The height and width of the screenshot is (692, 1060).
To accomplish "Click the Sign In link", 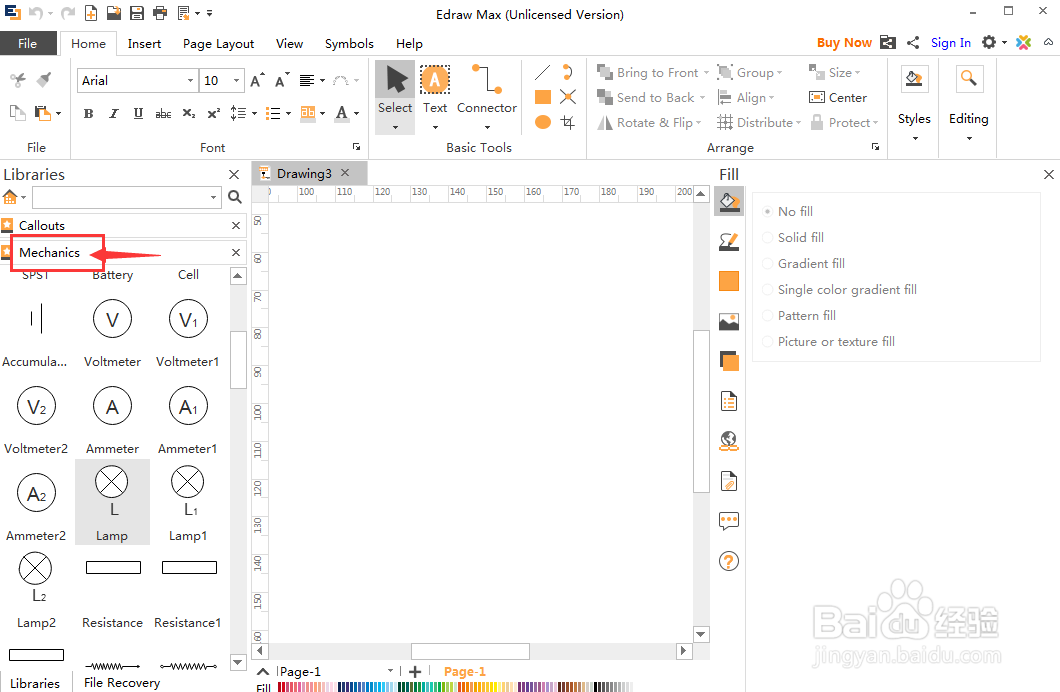I will click(x=950, y=43).
